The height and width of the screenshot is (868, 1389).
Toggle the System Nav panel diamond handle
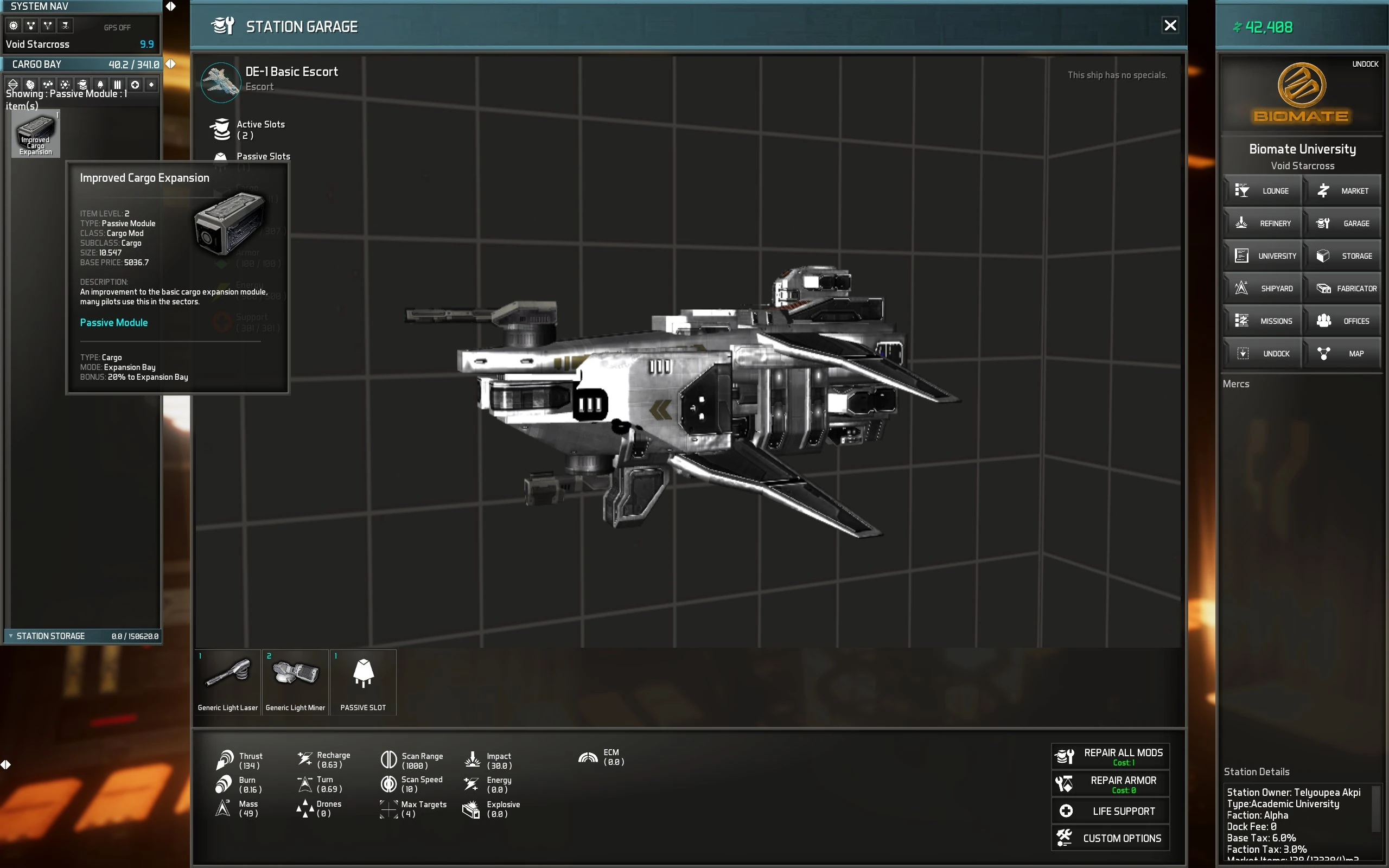coord(170,7)
